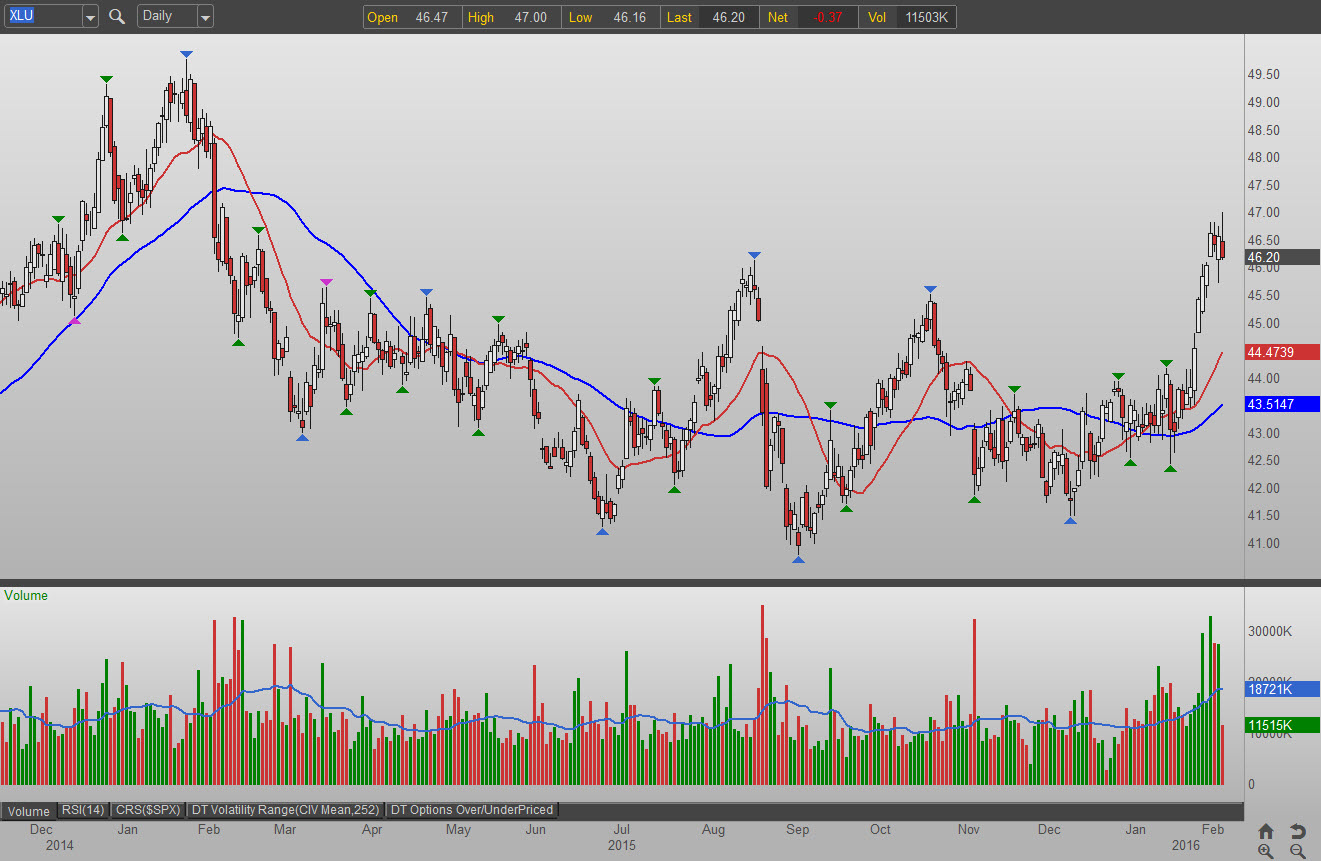This screenshot has width=1321, height=861.
Task: Reset chart view with the home icon
Action: 1266,831
